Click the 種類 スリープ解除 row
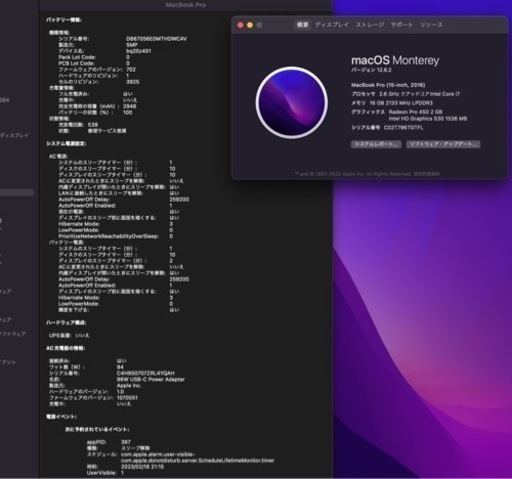Image resolution: width=512 pixels, height=479 pixels. pos(118,448)
